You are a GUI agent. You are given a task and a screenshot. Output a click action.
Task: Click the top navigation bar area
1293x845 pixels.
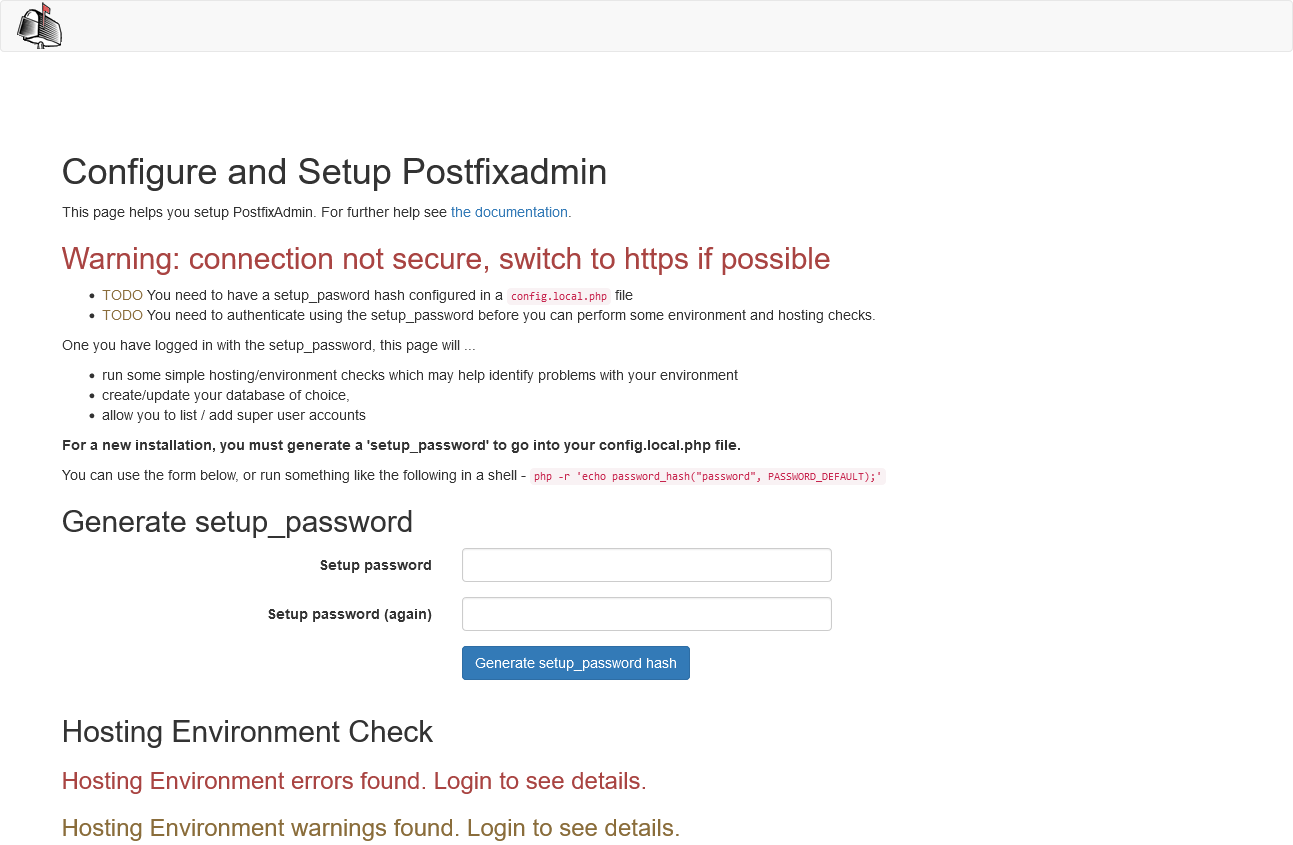click(x=646, y=26)
